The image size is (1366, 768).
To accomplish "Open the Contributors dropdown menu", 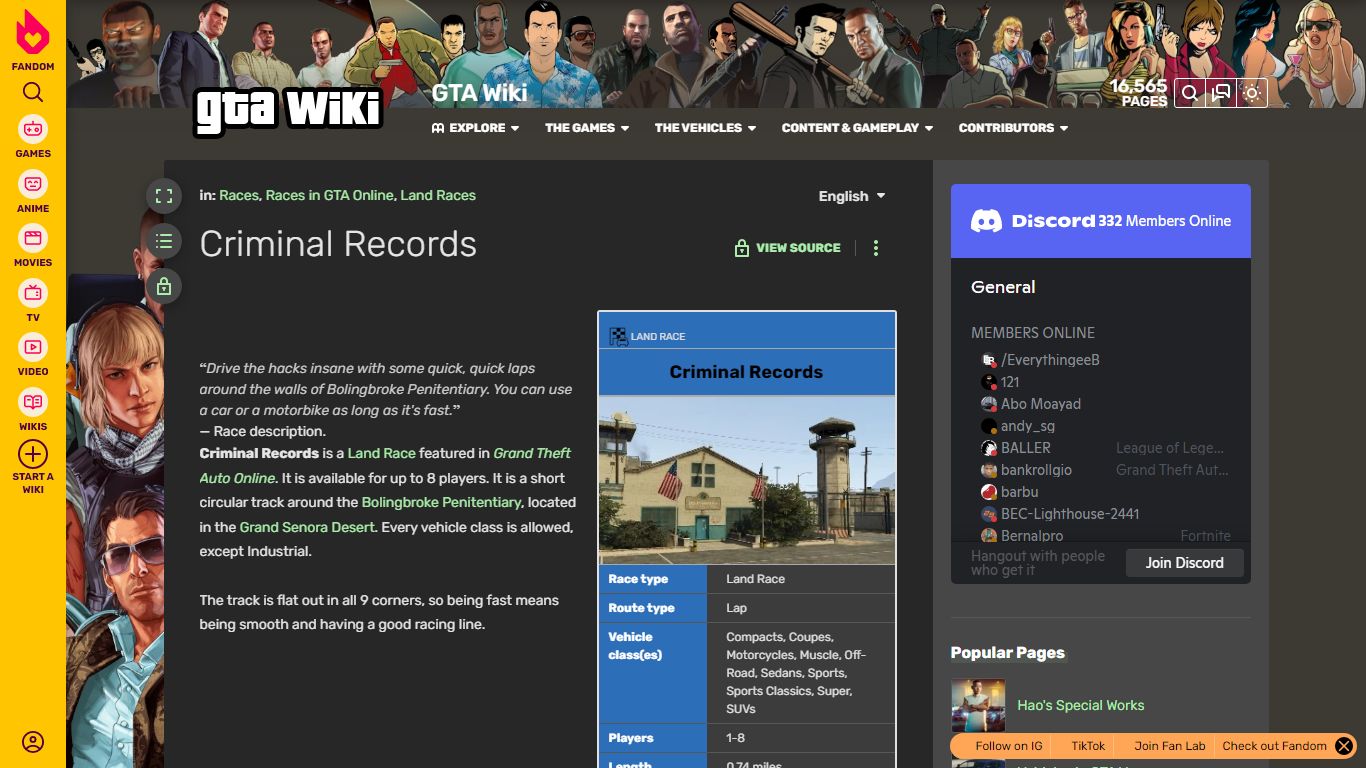I will click(x=1013, y=128).
